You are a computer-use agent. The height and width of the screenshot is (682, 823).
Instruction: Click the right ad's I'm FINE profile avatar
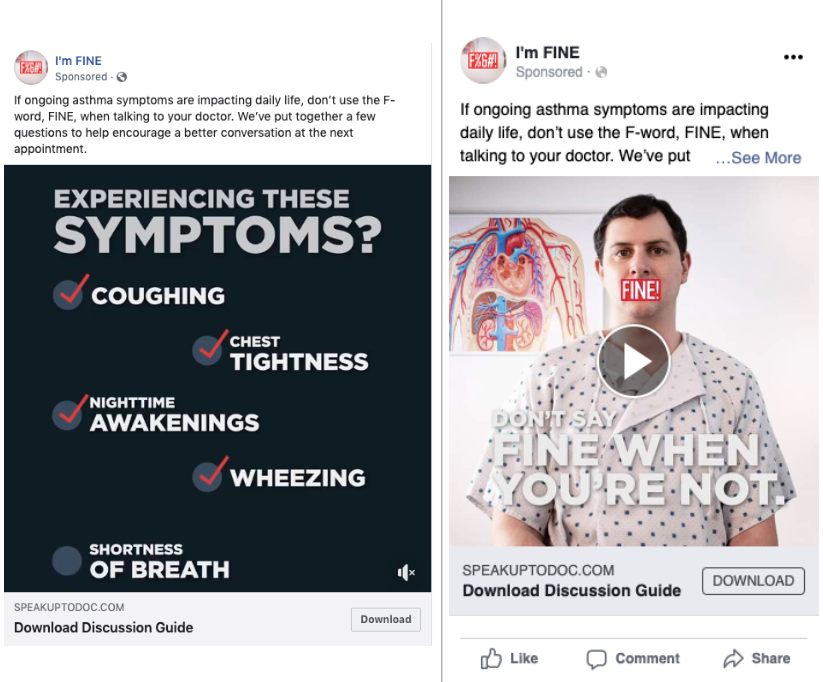pos(482,61)
